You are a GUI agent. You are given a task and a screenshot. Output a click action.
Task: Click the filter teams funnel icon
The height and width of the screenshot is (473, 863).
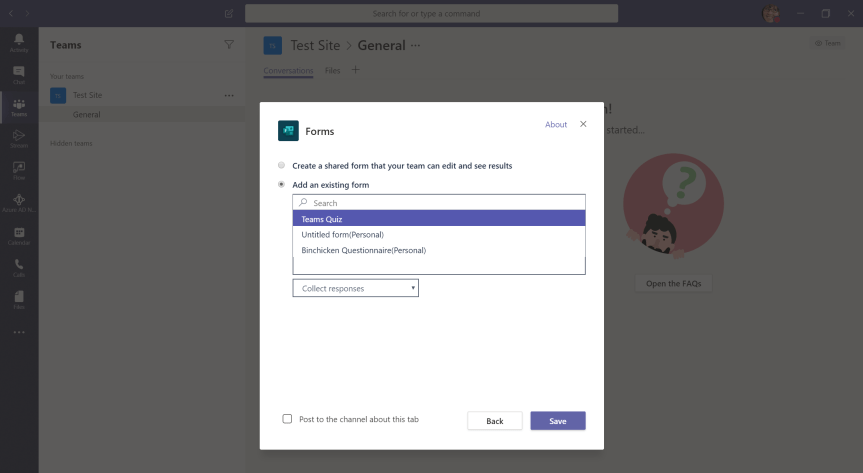[229, 45]
